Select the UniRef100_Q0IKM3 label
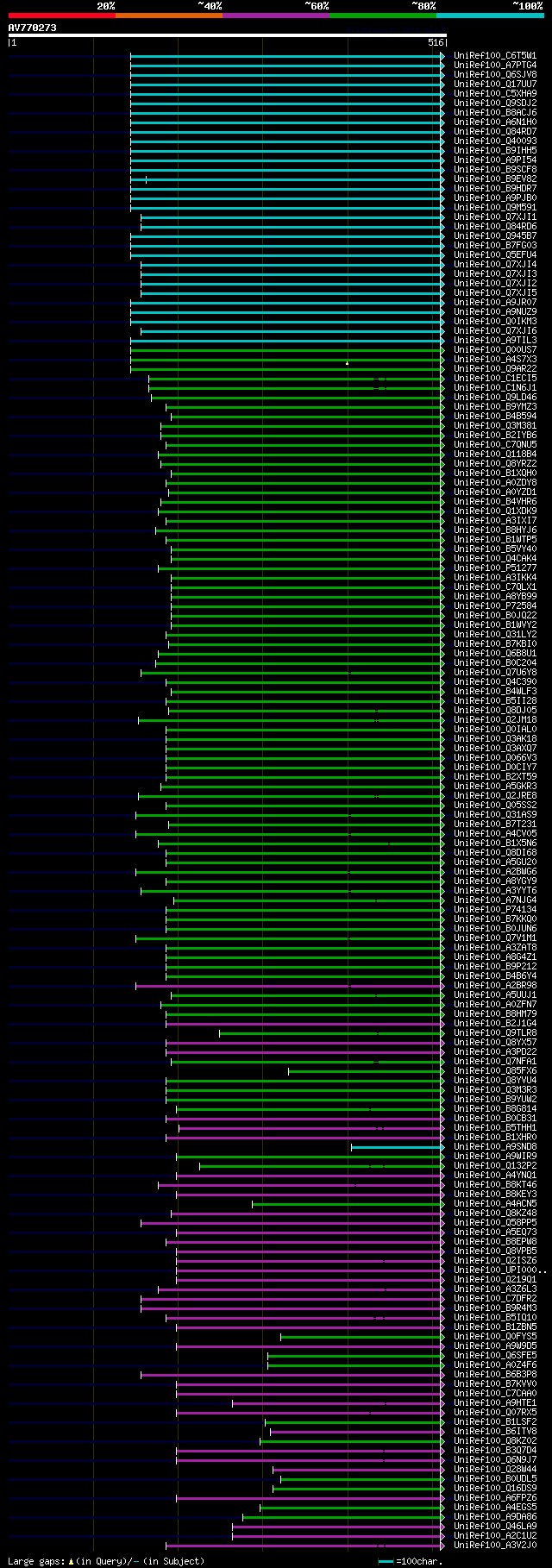552x1568 pixels. pos(495,322)
